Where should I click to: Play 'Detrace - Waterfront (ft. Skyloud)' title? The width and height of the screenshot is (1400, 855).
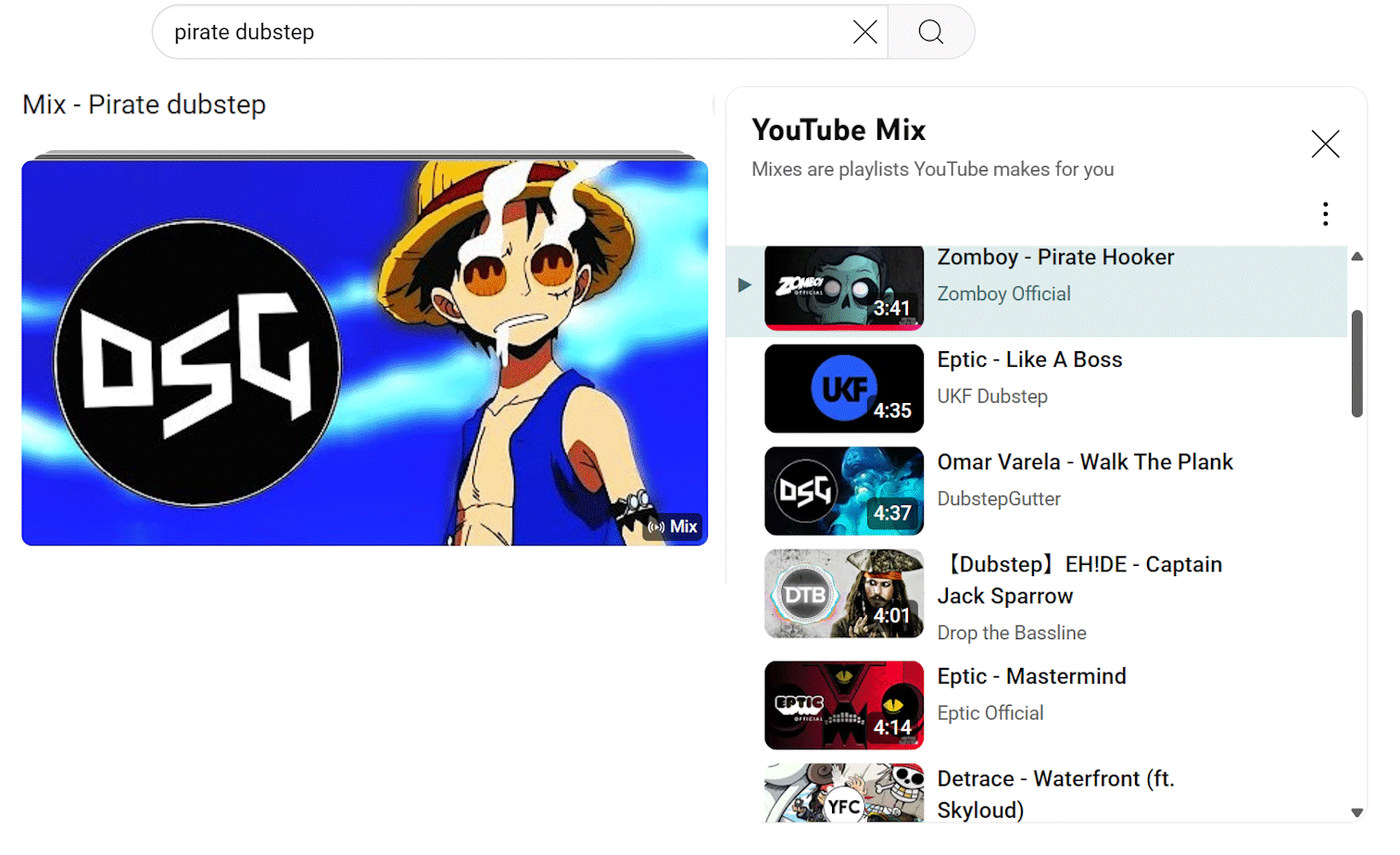[1055, 794]
